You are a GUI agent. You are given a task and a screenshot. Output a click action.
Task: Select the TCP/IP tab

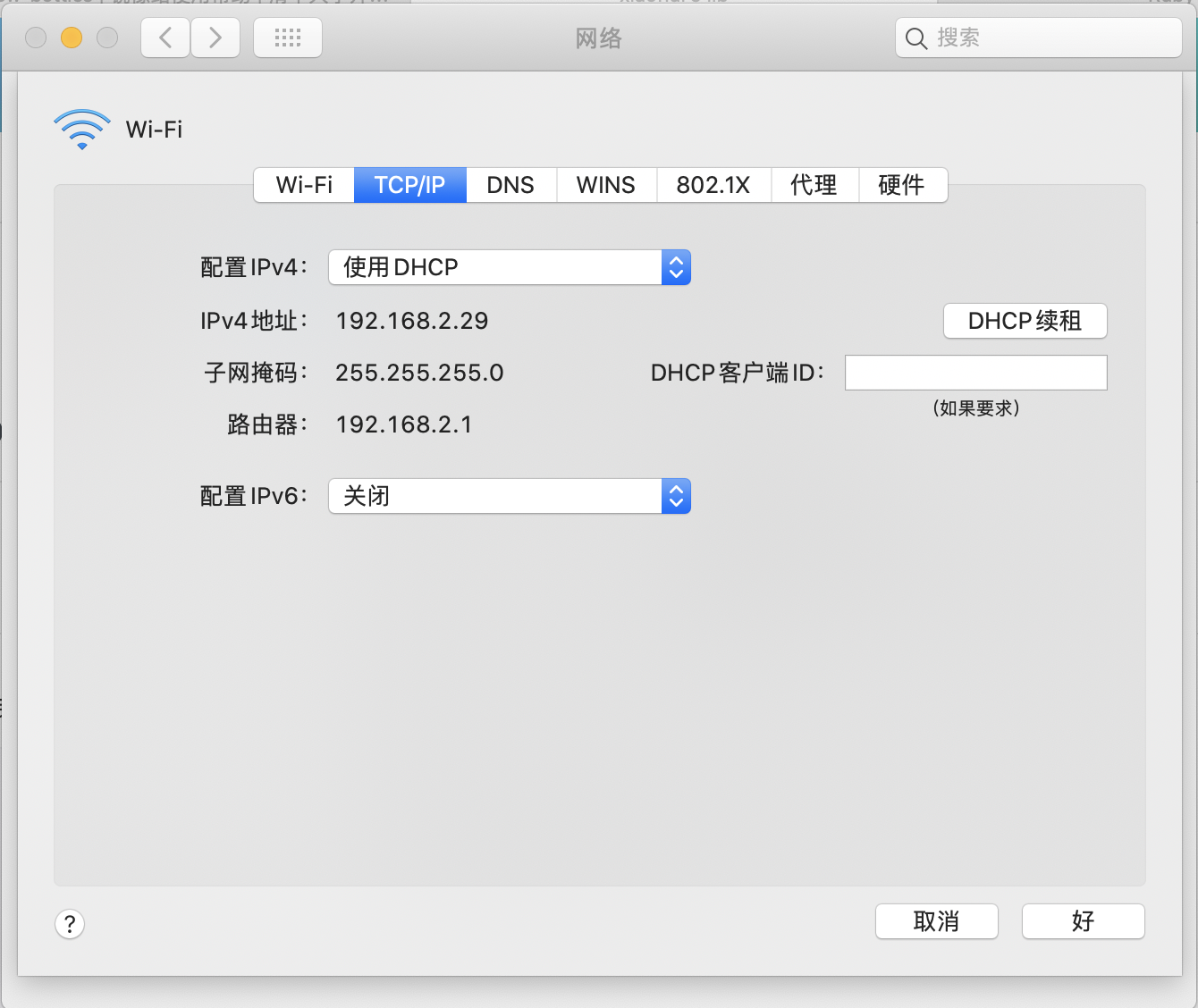click(x=409, y=185)
